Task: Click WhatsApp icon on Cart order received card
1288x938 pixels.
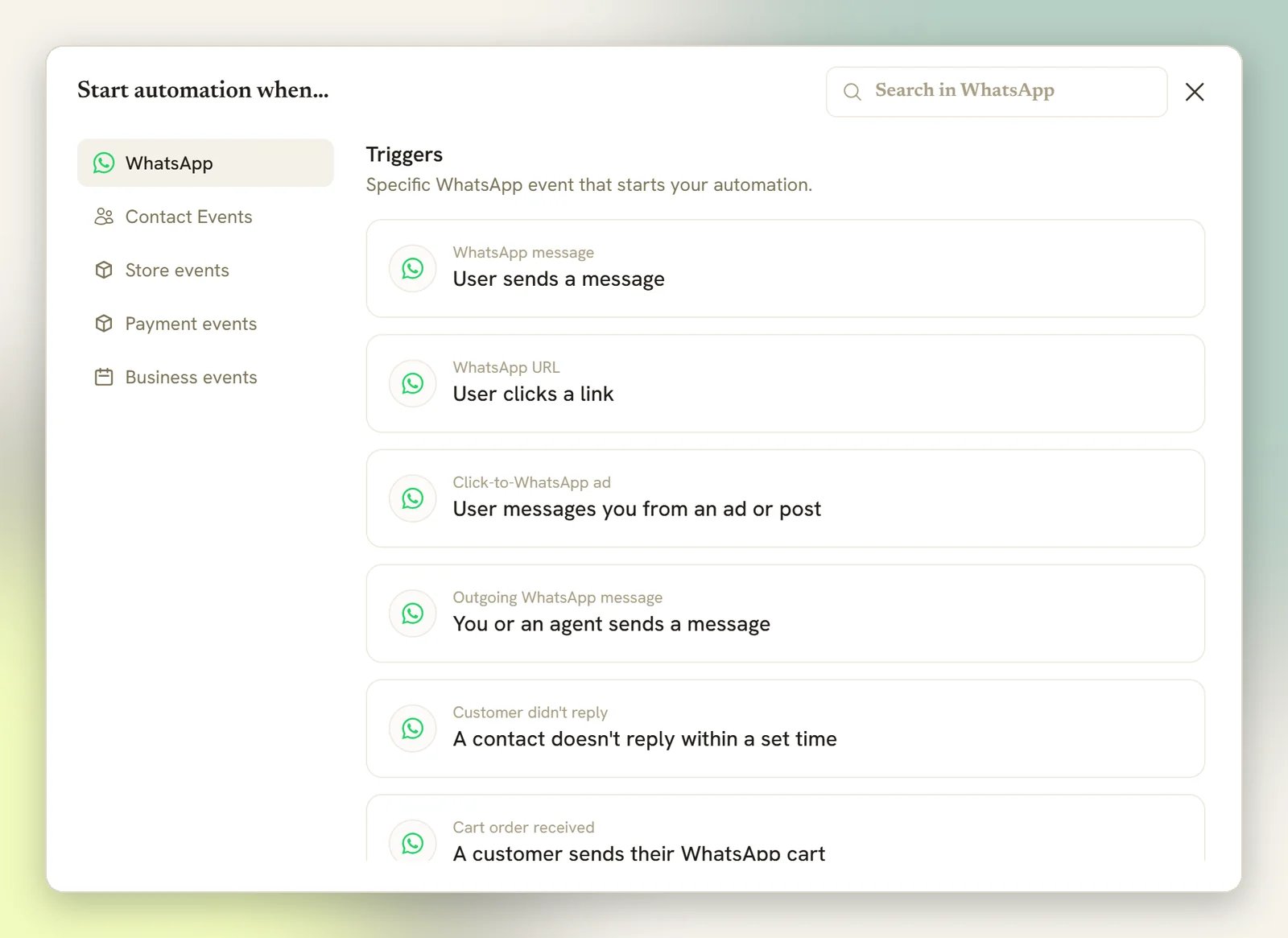Action: (x=413, y=842)
